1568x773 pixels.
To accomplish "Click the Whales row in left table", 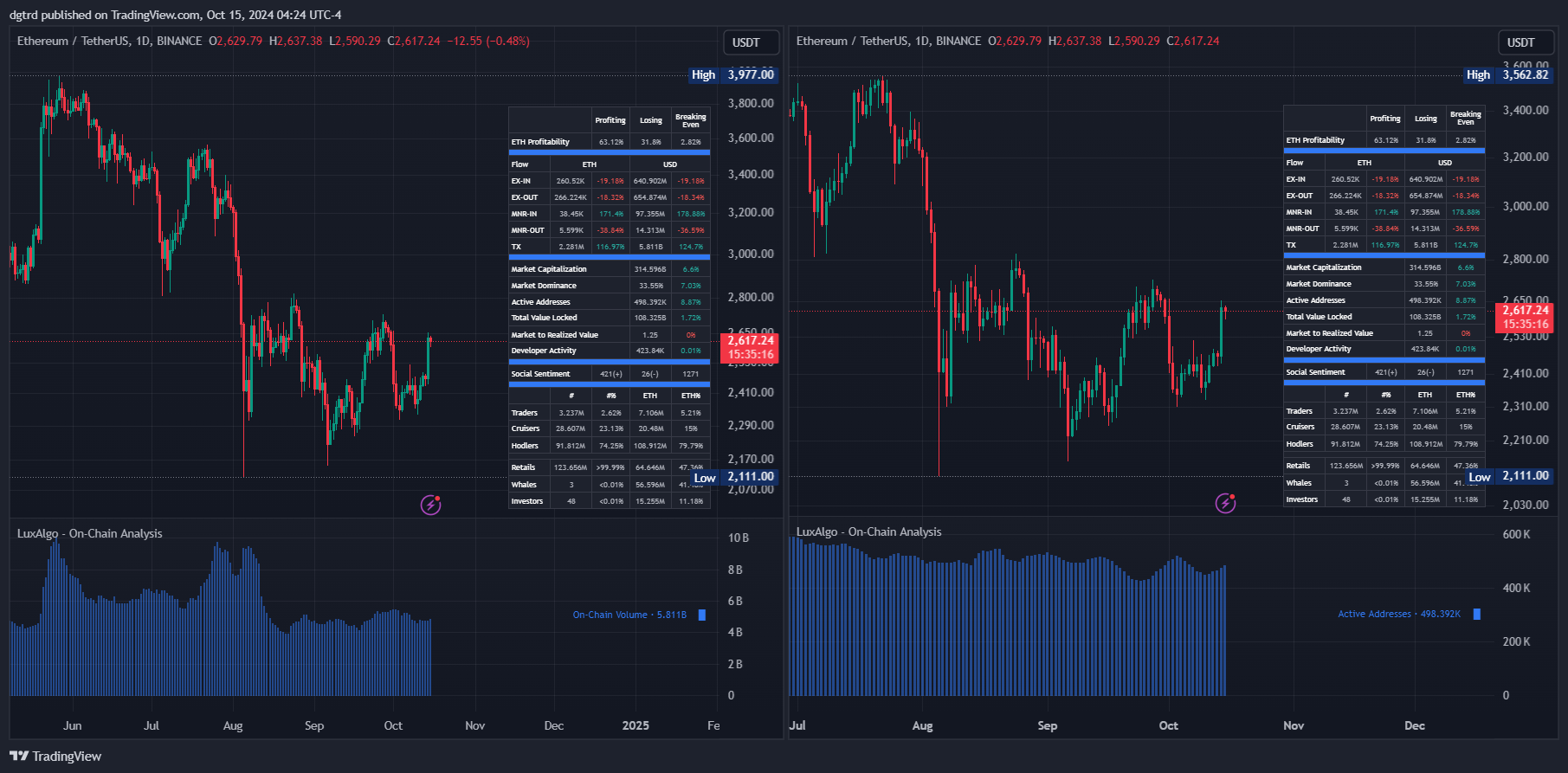I will (x=610, y=485).
